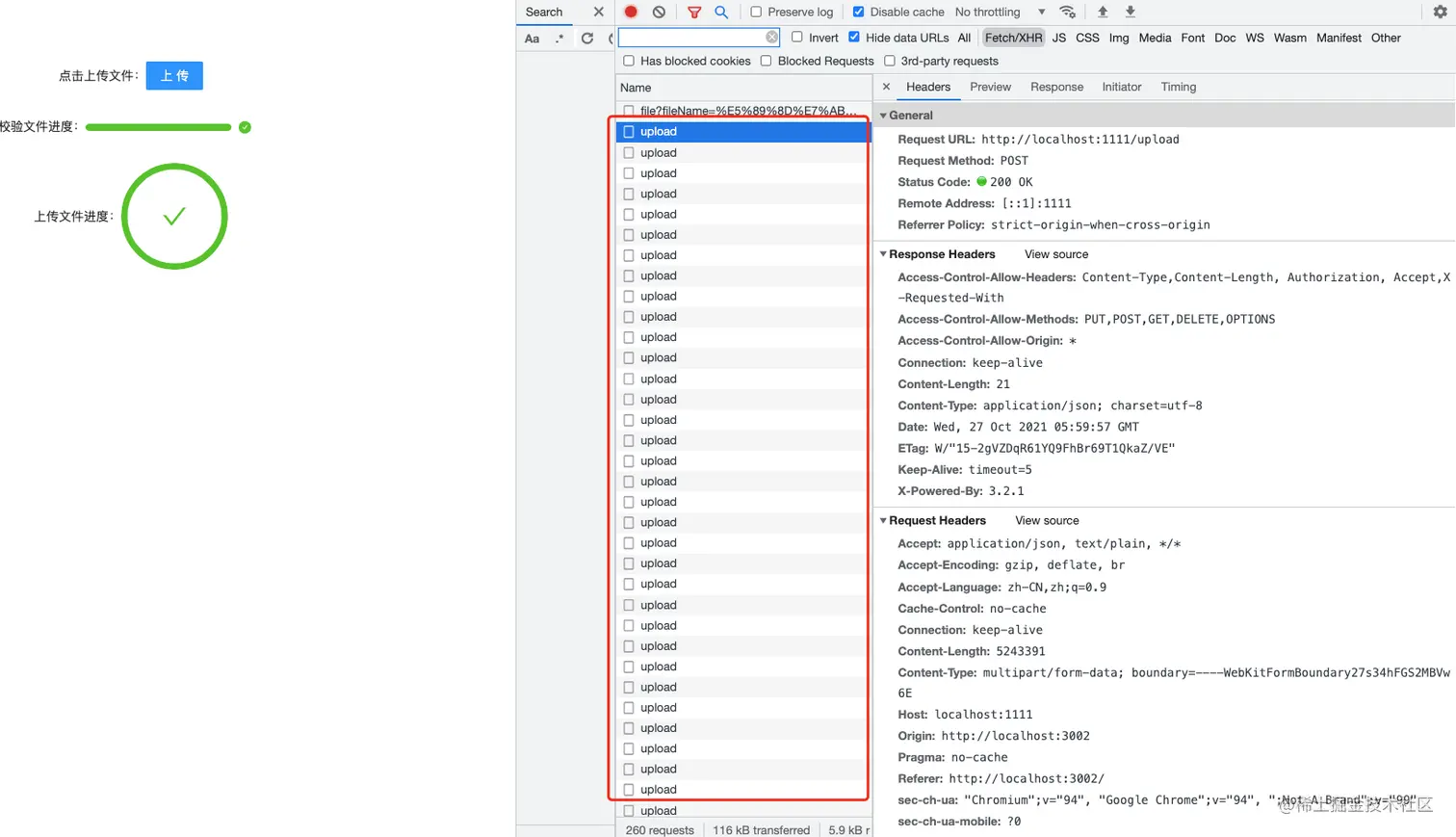Filter requests by Img
The height and width of the screenshot is (837, 1456).
pos(1119,38)
